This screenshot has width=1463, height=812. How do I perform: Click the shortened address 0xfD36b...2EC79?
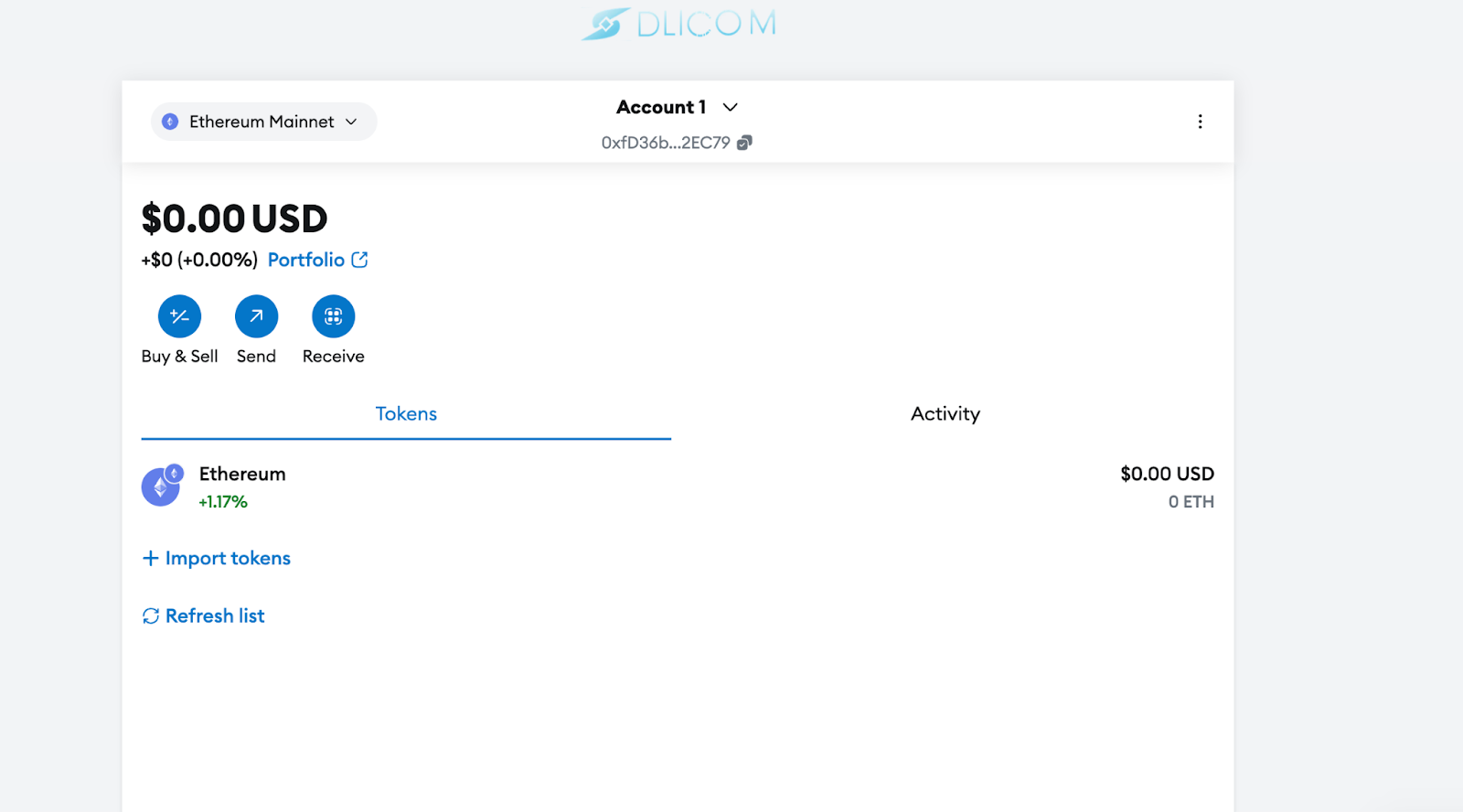tap(666, 143)
